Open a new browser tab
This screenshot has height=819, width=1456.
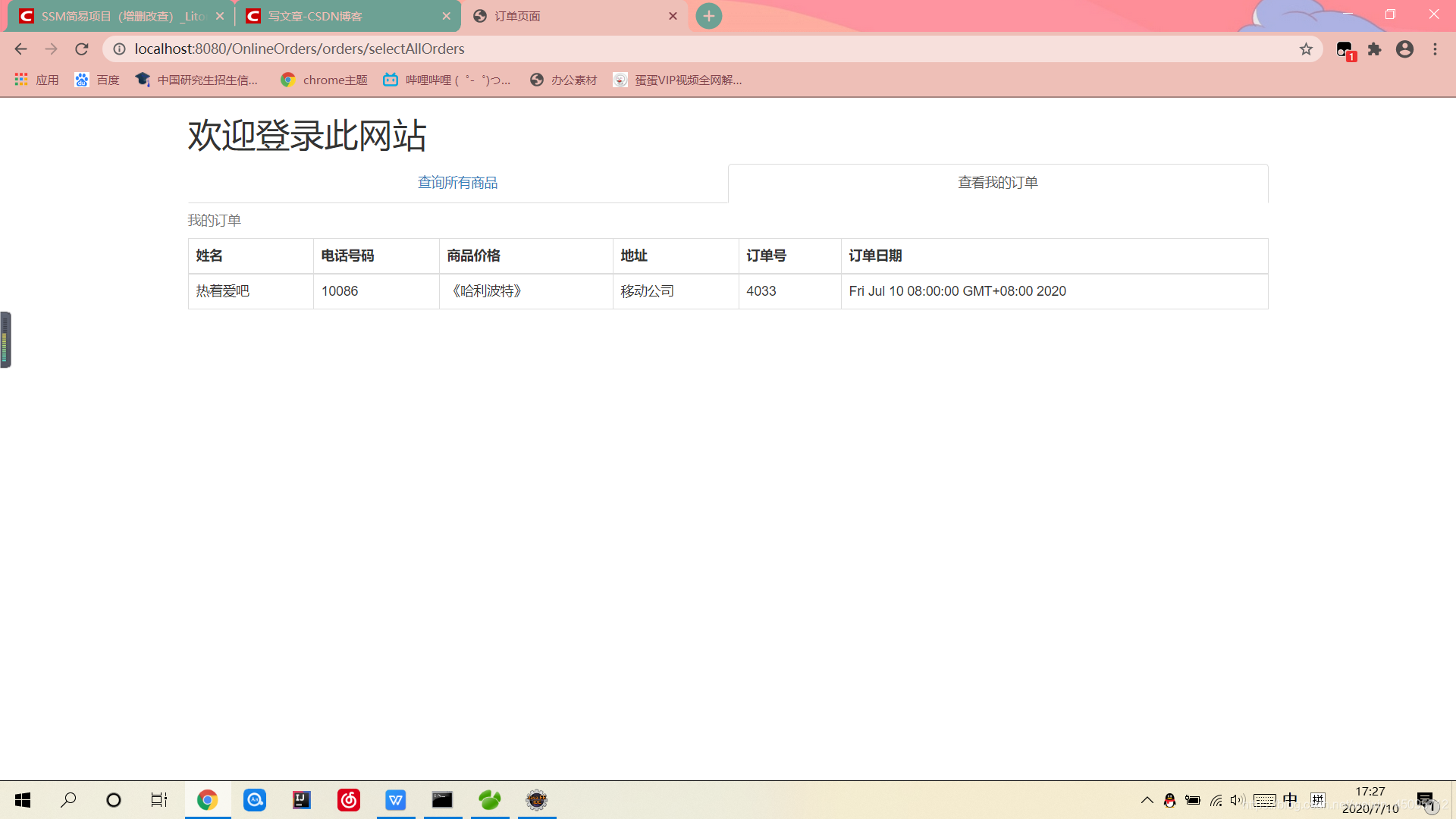tap(709, 16)
